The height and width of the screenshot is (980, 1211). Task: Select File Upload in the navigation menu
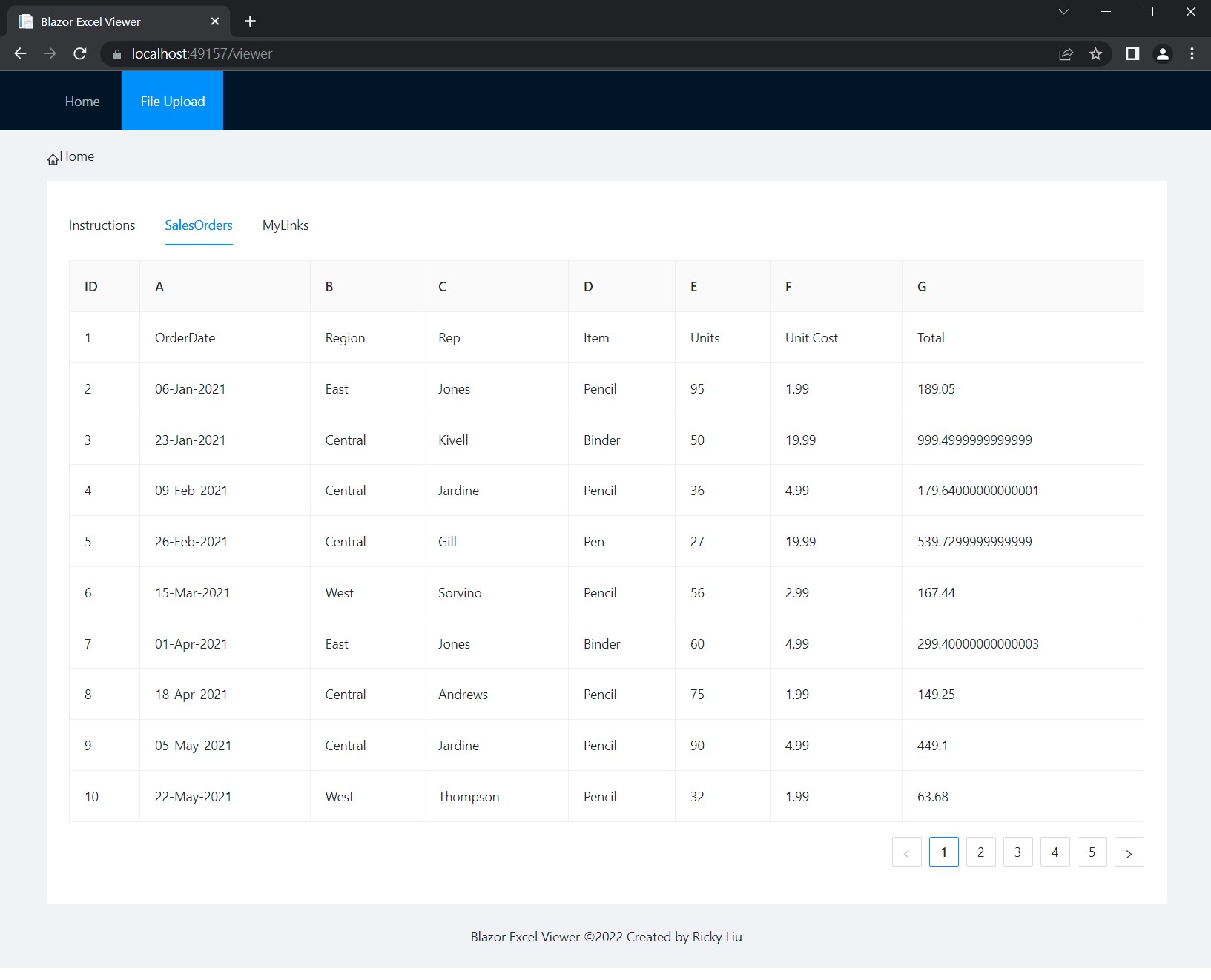(x=172, y=102)
